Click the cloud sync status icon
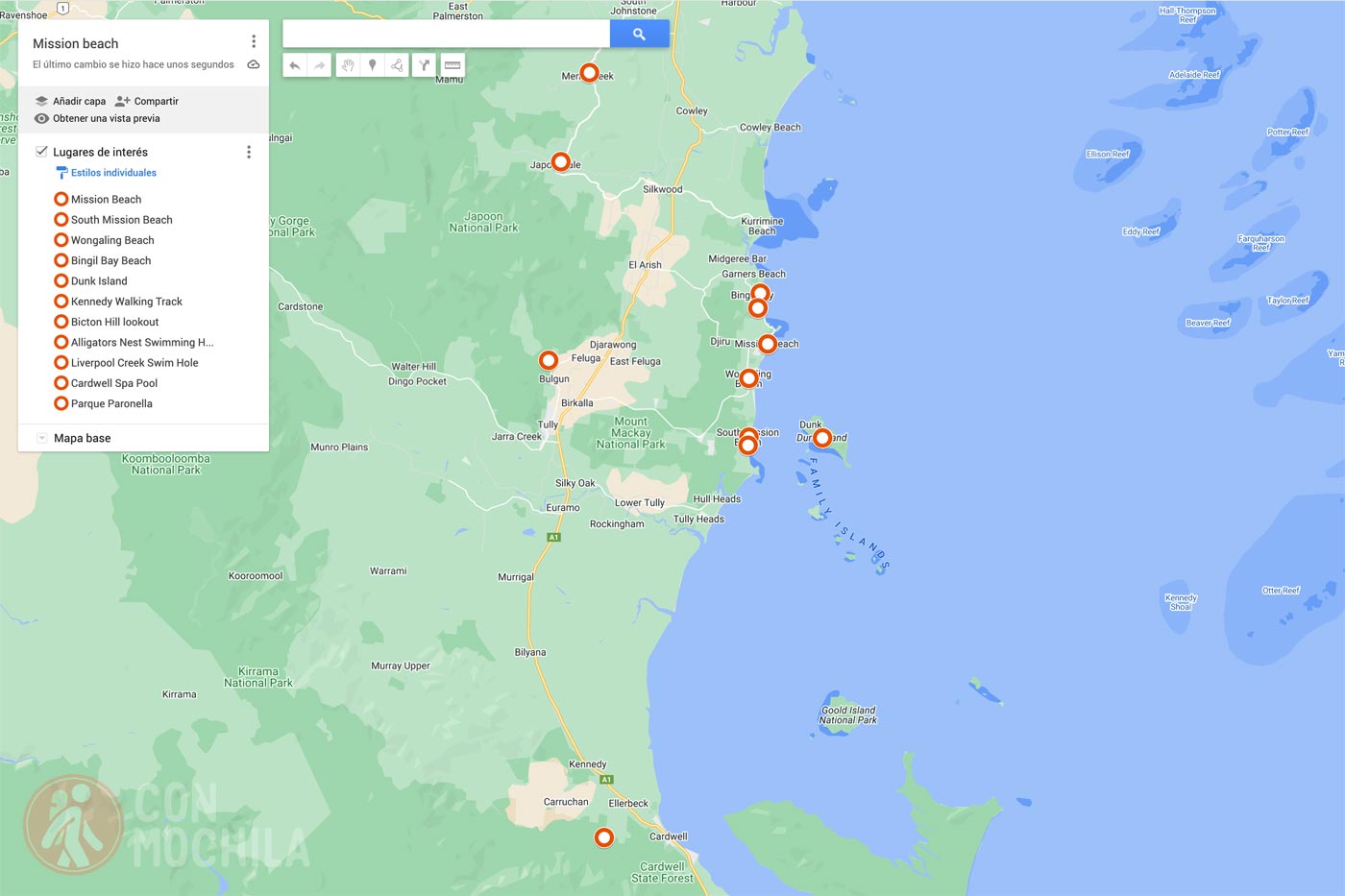 coord(253,64)
